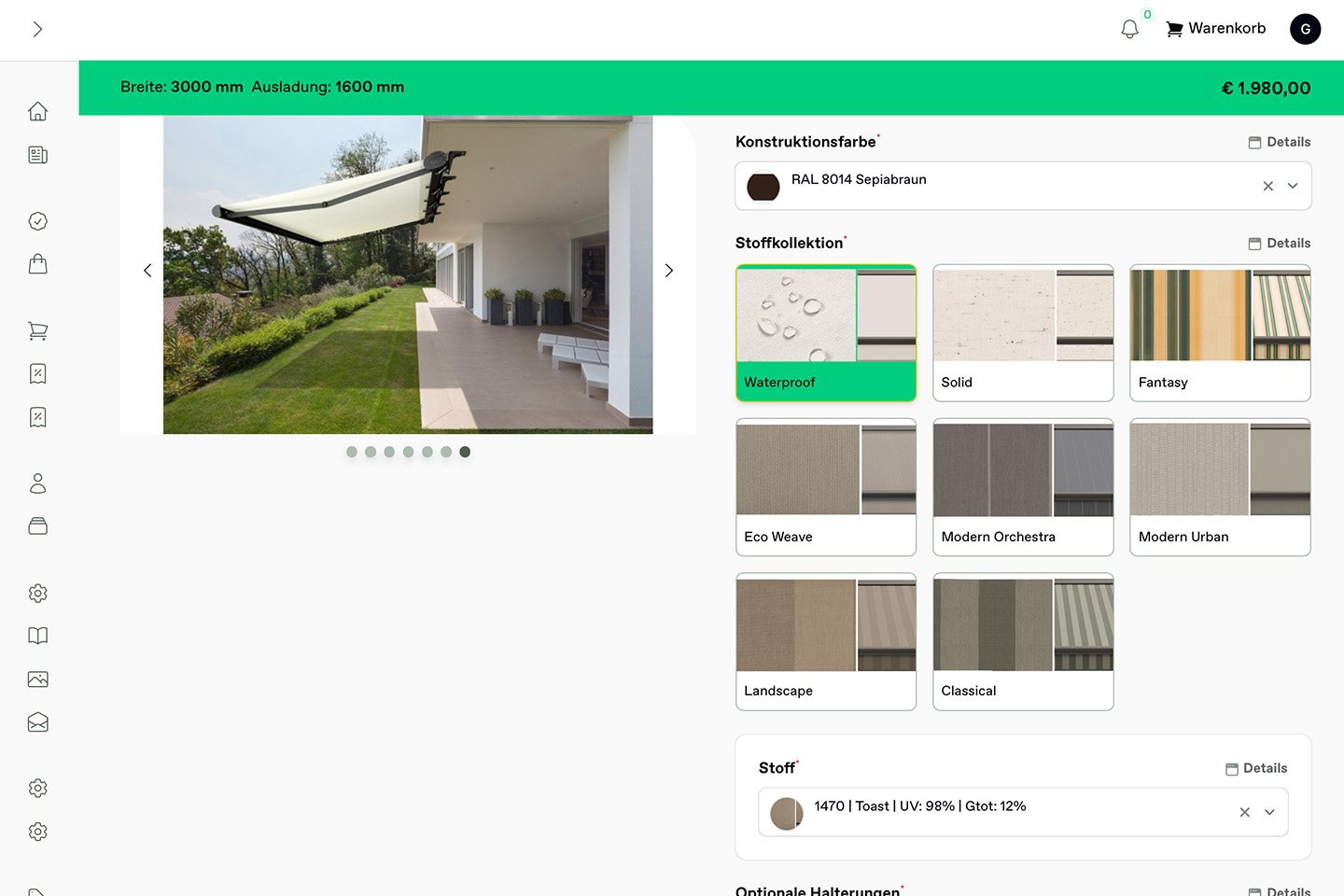Viewport: 1344px width, 896px height.
Task: Select the Fantasy fabric collection
Action: (1220, 333)
